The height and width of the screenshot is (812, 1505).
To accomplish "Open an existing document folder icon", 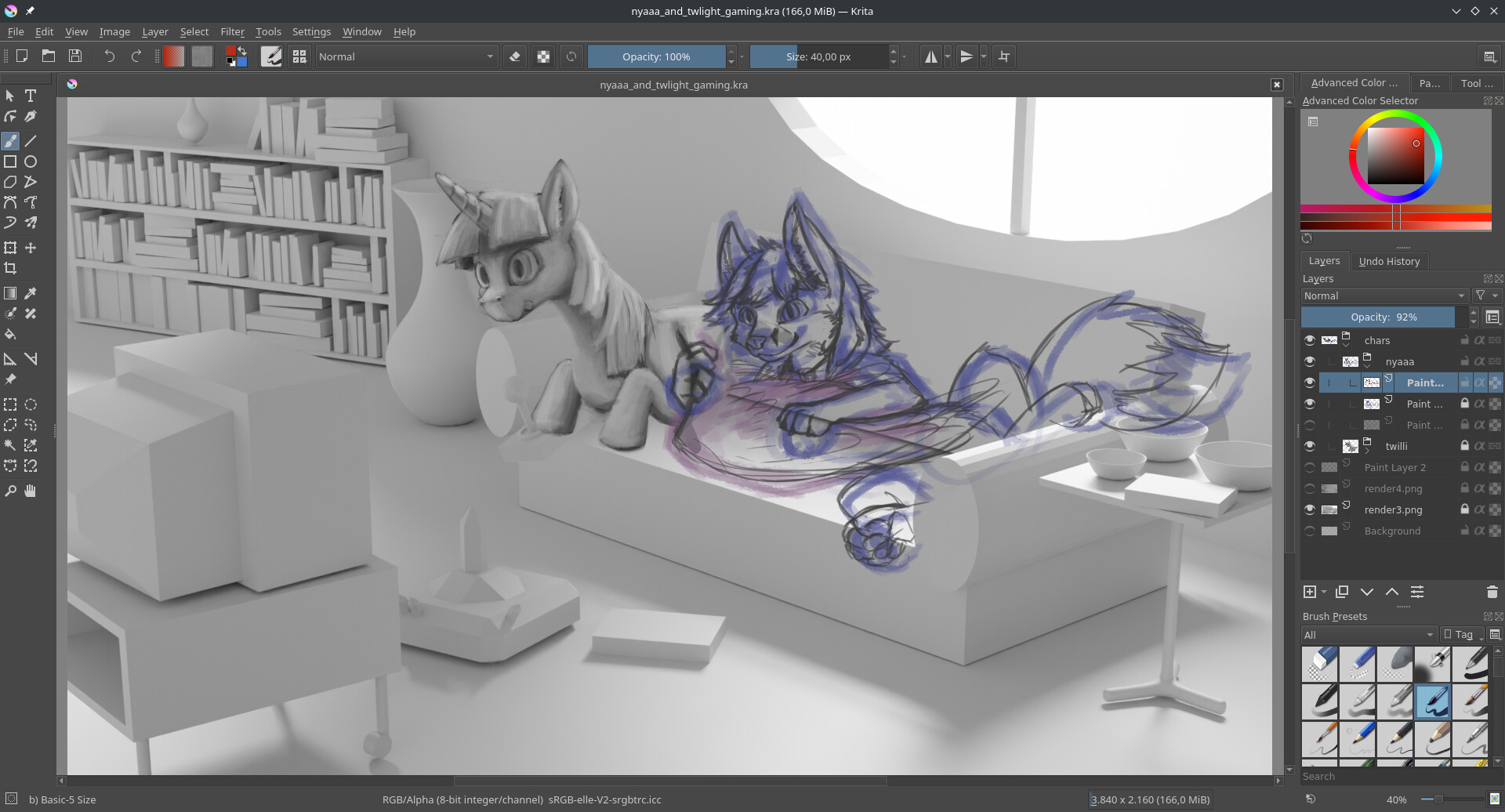I will pyautogui.click(x=49, y=56).
